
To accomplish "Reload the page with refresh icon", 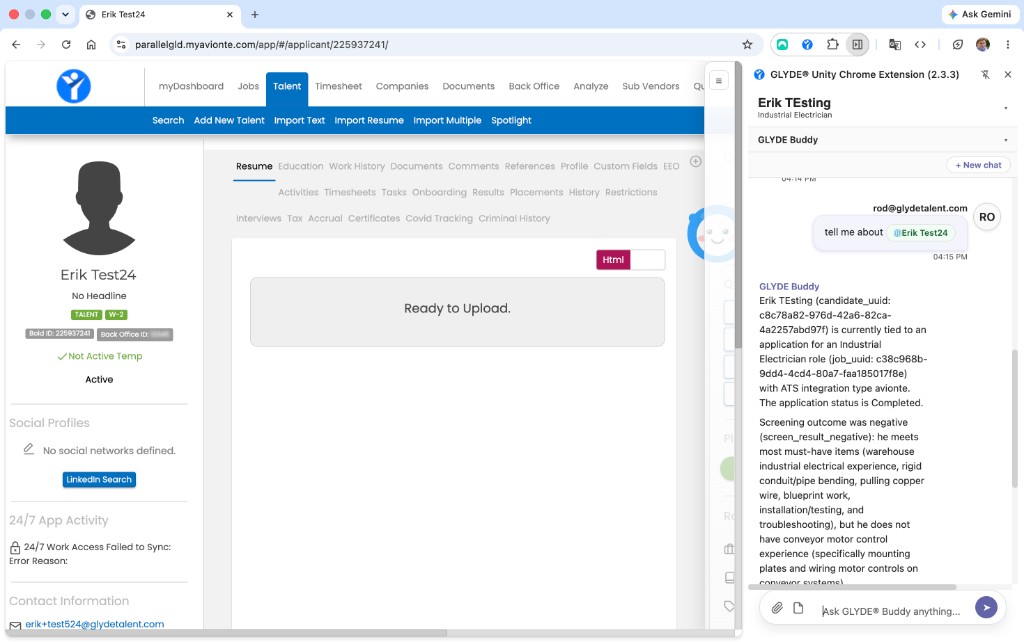I will tap(66, 44).
